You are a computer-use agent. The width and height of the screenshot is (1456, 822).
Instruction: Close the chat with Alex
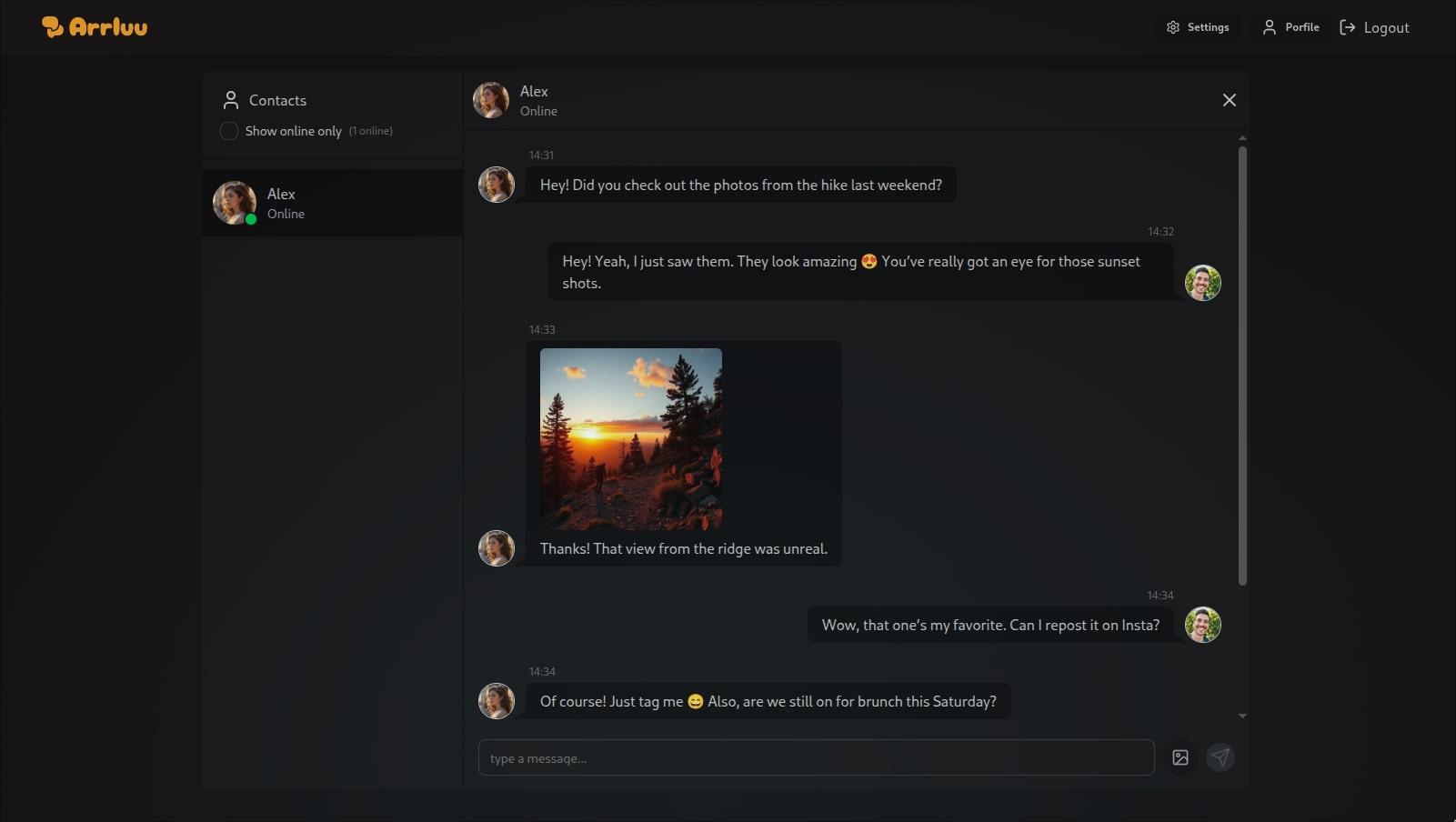point(1229,100)
